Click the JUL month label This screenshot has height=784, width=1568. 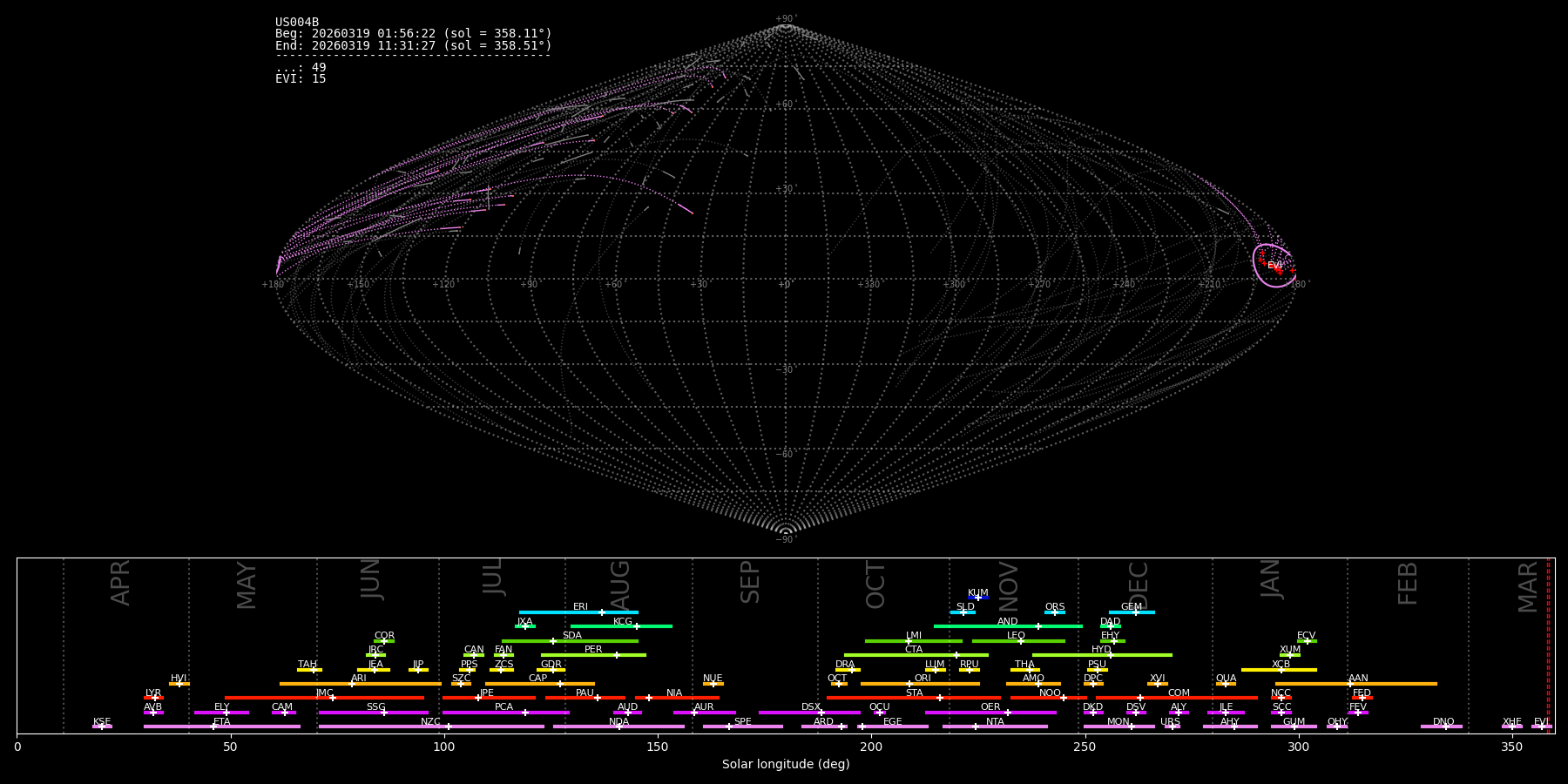tap(493, 577)
